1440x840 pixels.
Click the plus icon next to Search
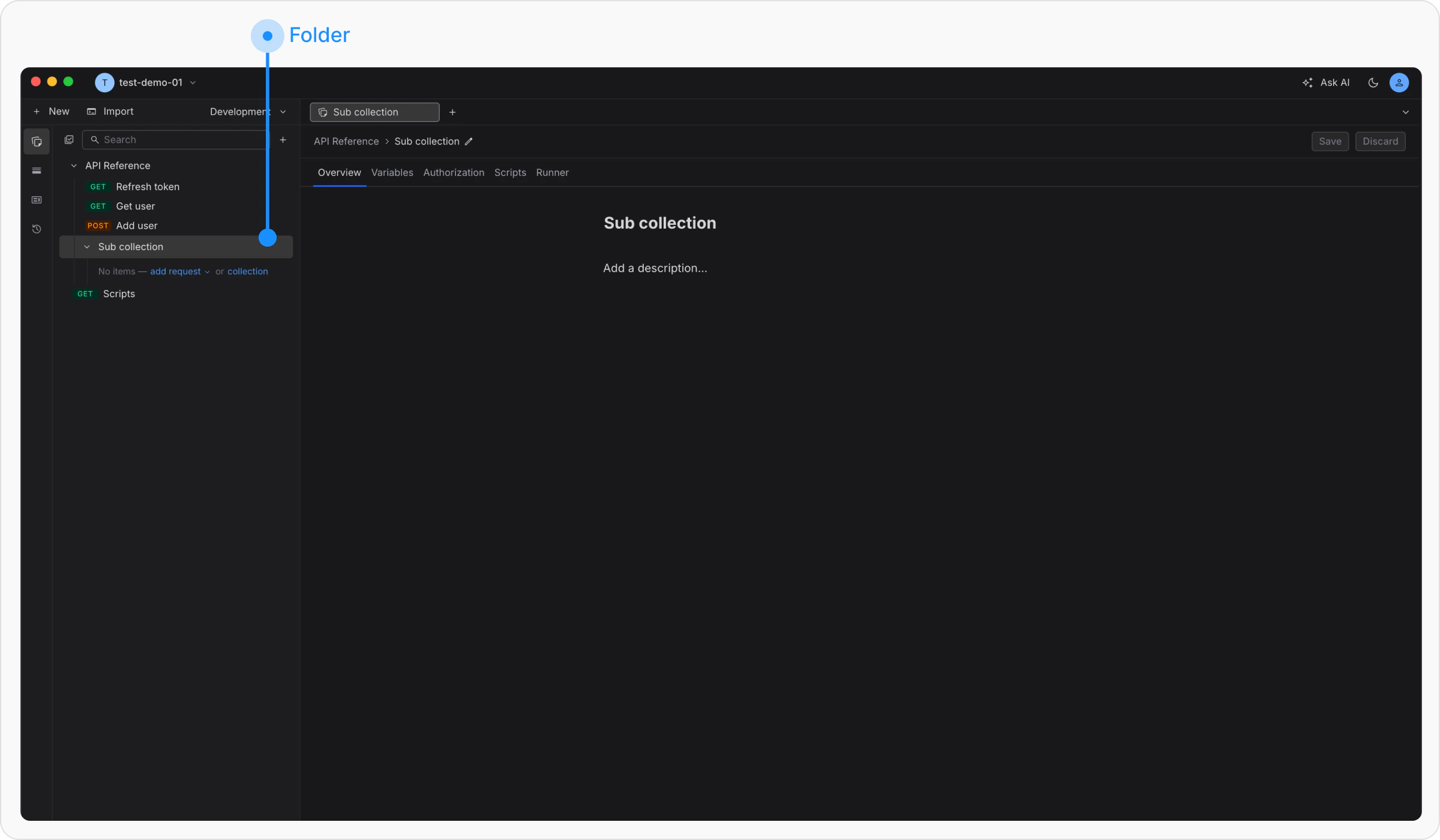[283, 140]
